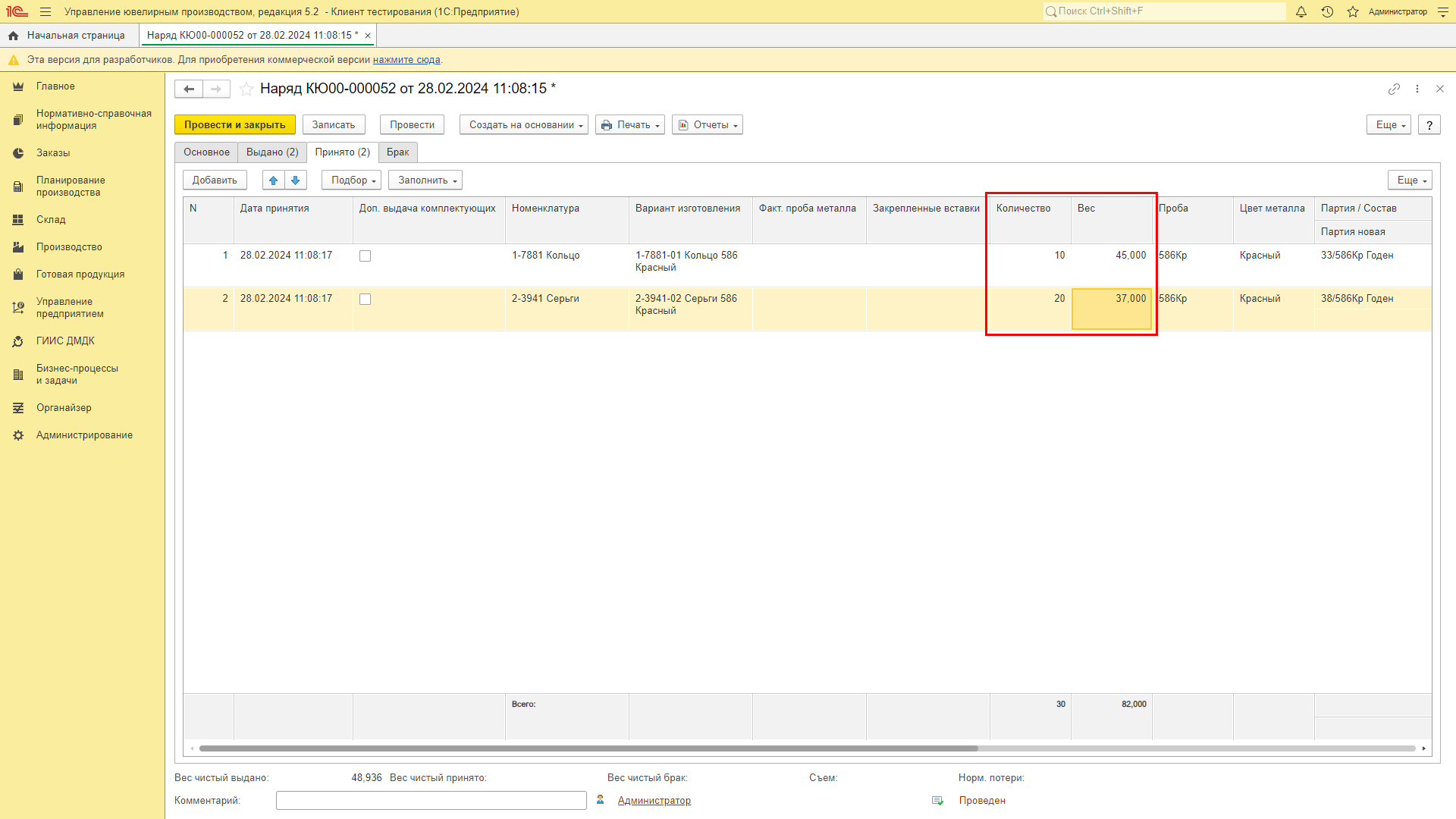Viewport: 1456px width, 819px height.
Task: Follow the нажмите сюда link
Action: click(x=406, y=60)
